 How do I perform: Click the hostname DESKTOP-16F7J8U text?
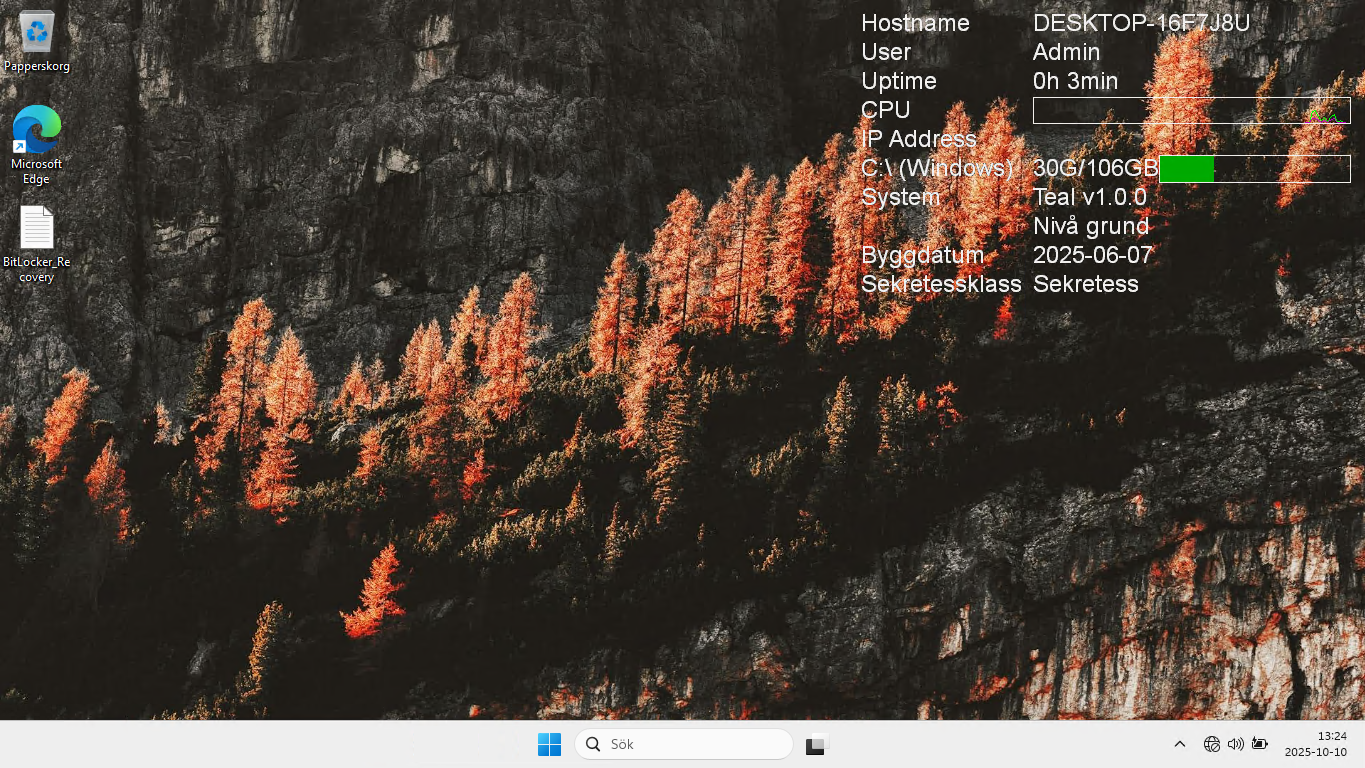point(1141,23)
